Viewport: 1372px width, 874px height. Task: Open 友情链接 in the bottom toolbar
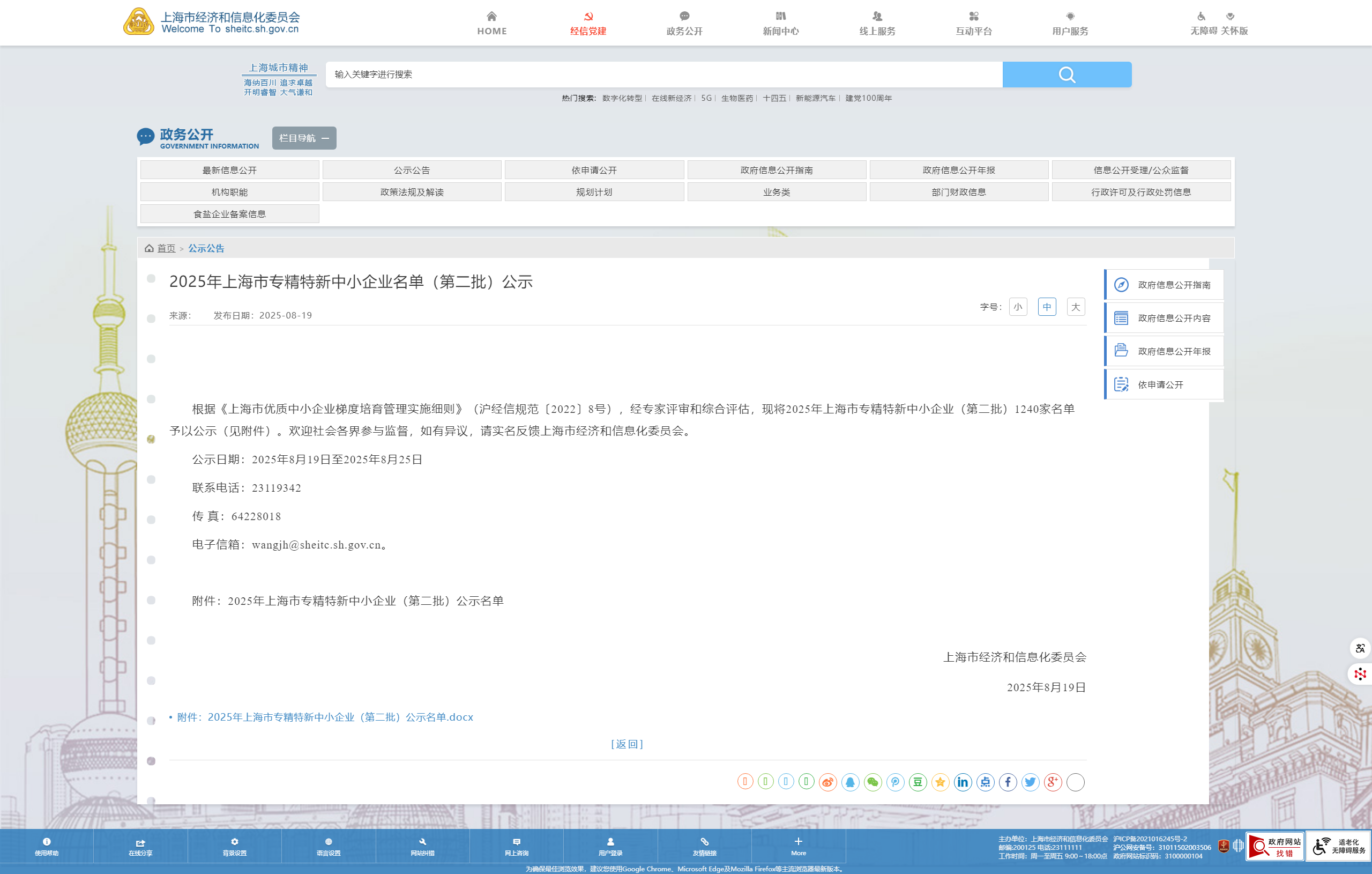coord(705,847)
